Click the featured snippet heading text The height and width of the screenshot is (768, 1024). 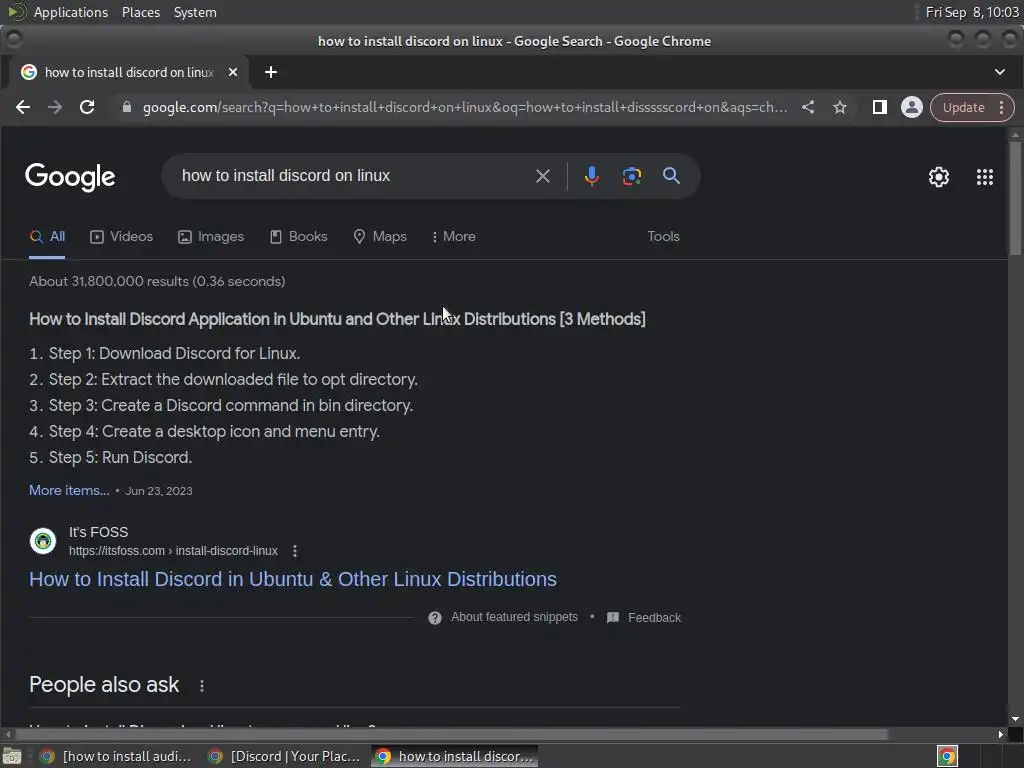coord(337,319)
